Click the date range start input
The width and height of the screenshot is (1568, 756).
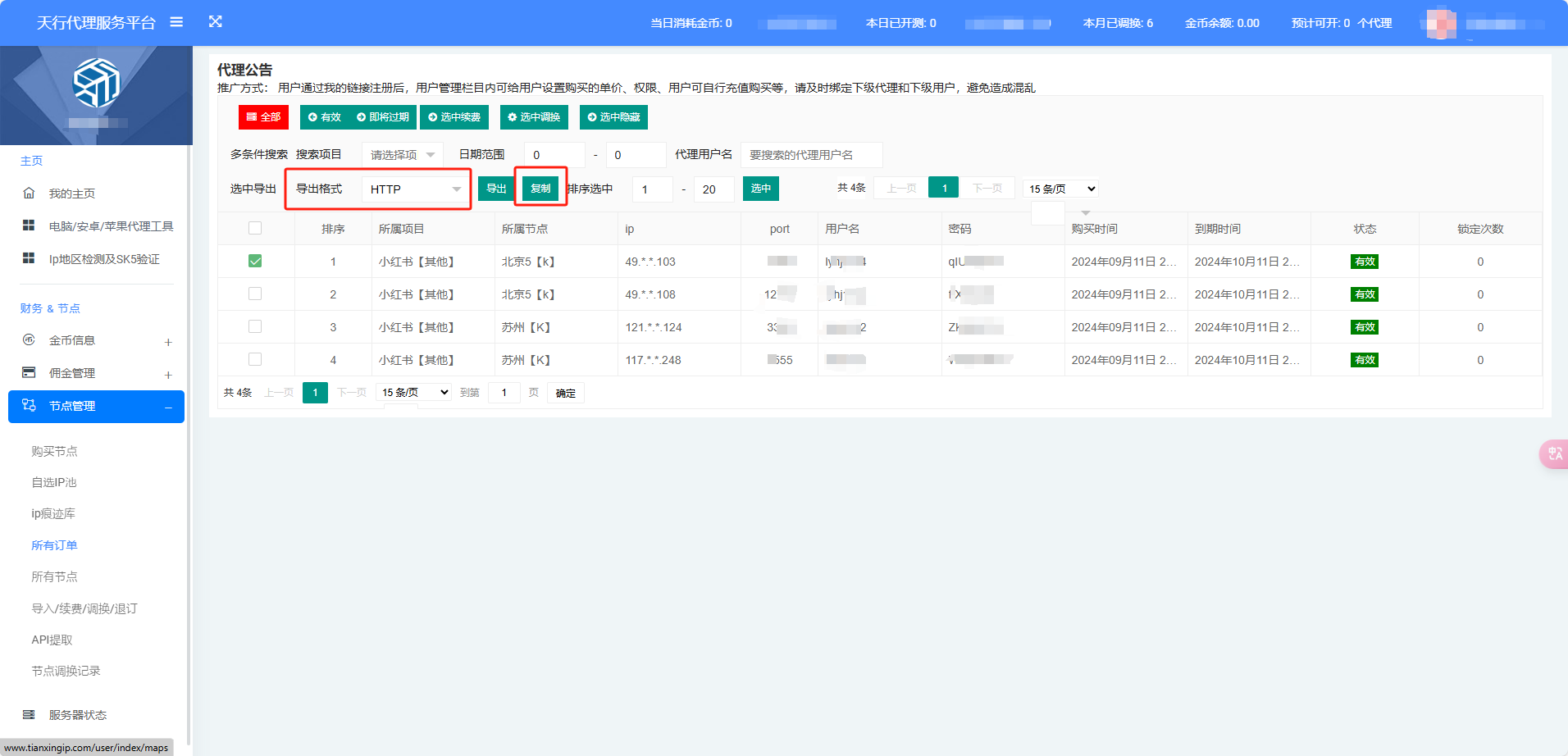coord(554,154)
